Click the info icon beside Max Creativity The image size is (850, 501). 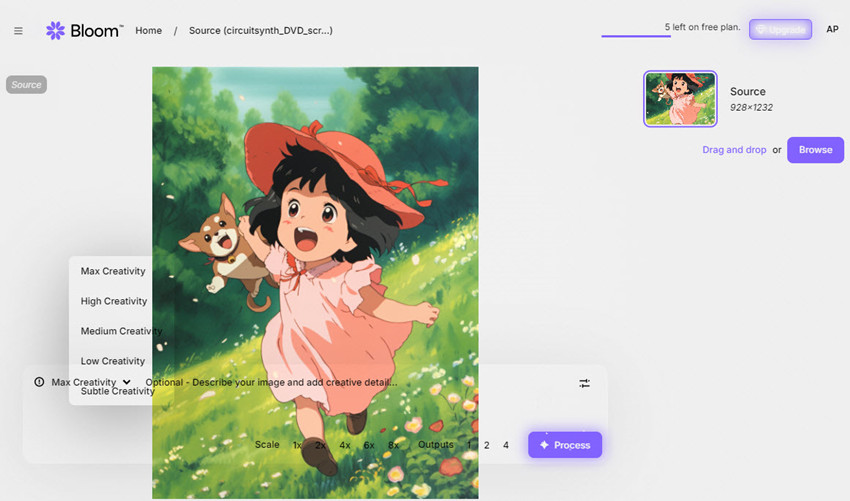point(39,382)
